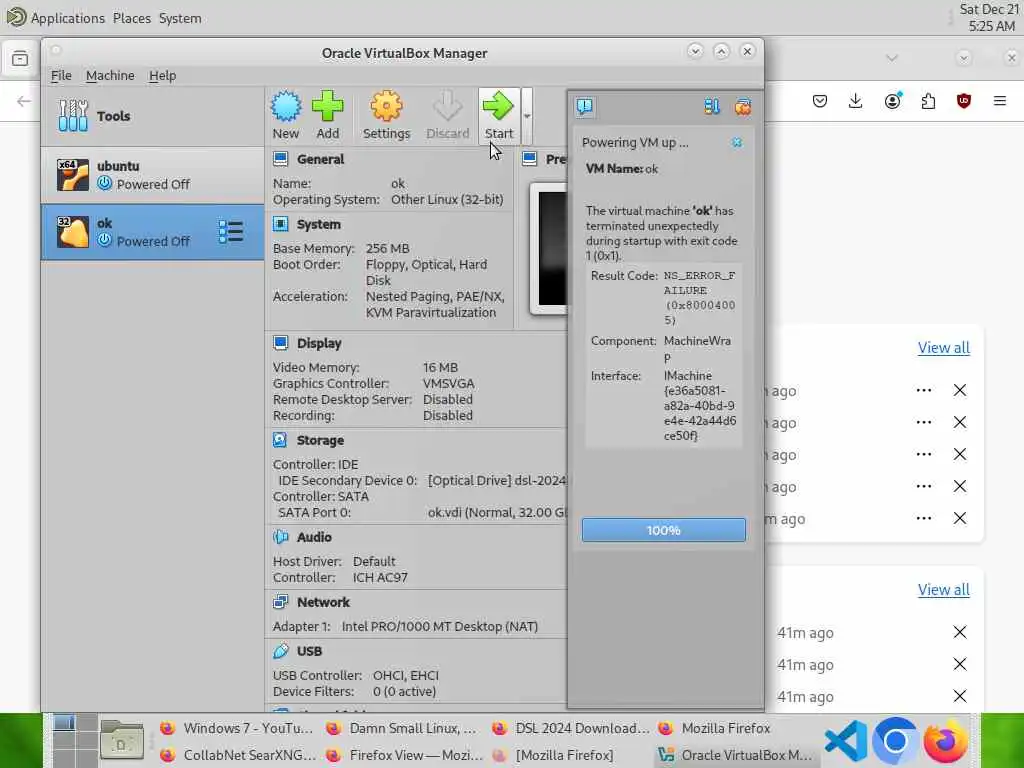Click the USB section icon
This screenshot has width=1024, height=768.
tap(281, 651)
